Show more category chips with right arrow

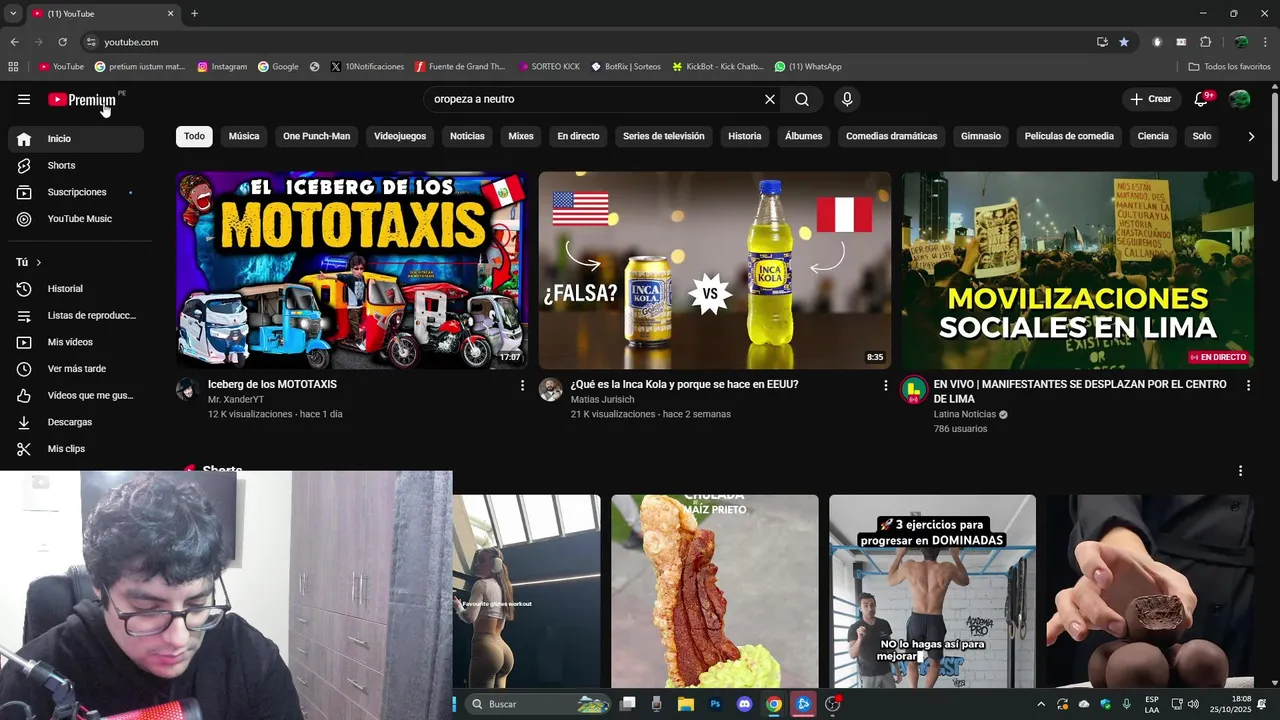coord(1251,136)
